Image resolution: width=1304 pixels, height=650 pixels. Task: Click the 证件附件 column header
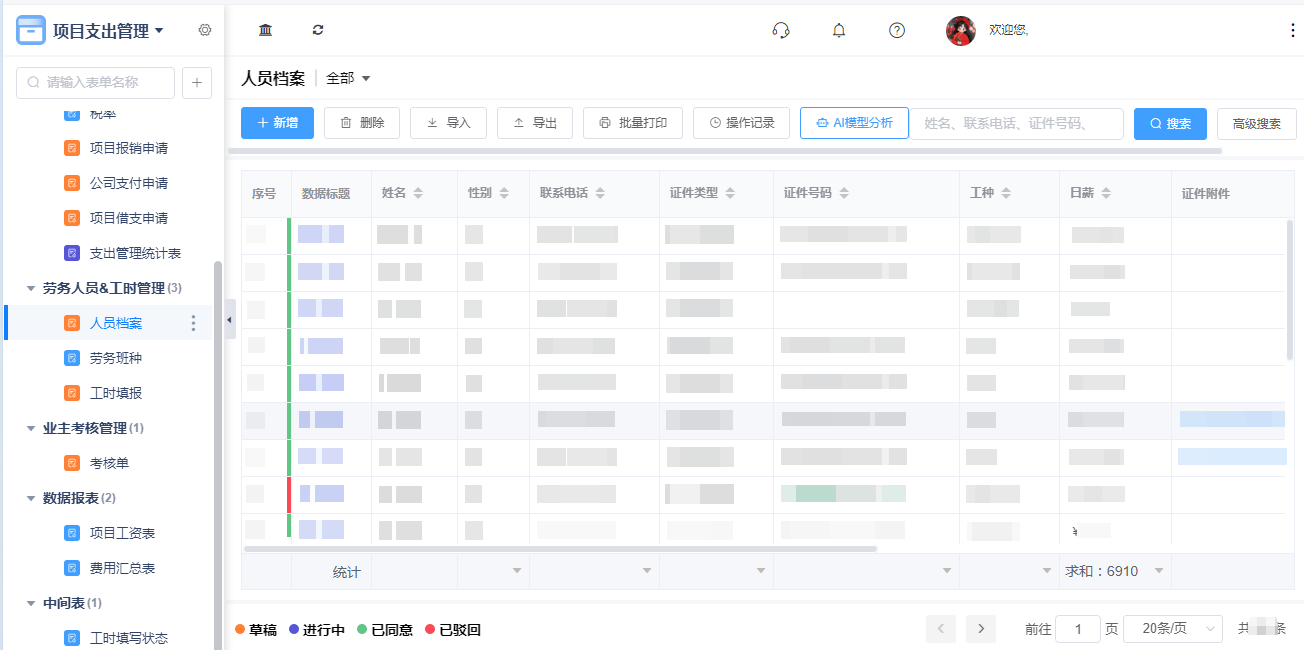(1206, 194)
